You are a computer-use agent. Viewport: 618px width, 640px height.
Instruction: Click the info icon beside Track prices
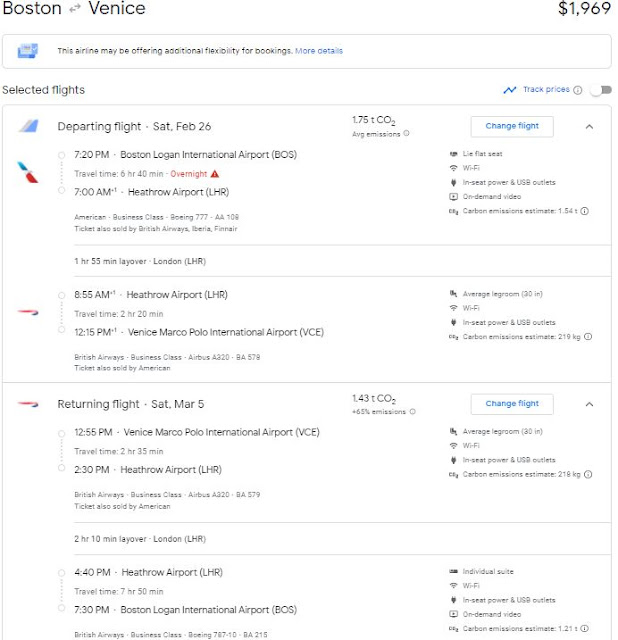click(x=578, y=90)
